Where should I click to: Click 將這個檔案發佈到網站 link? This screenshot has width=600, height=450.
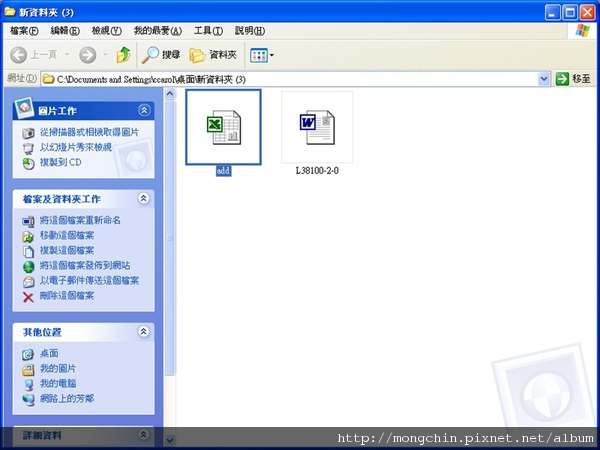[x=85, y=266]
